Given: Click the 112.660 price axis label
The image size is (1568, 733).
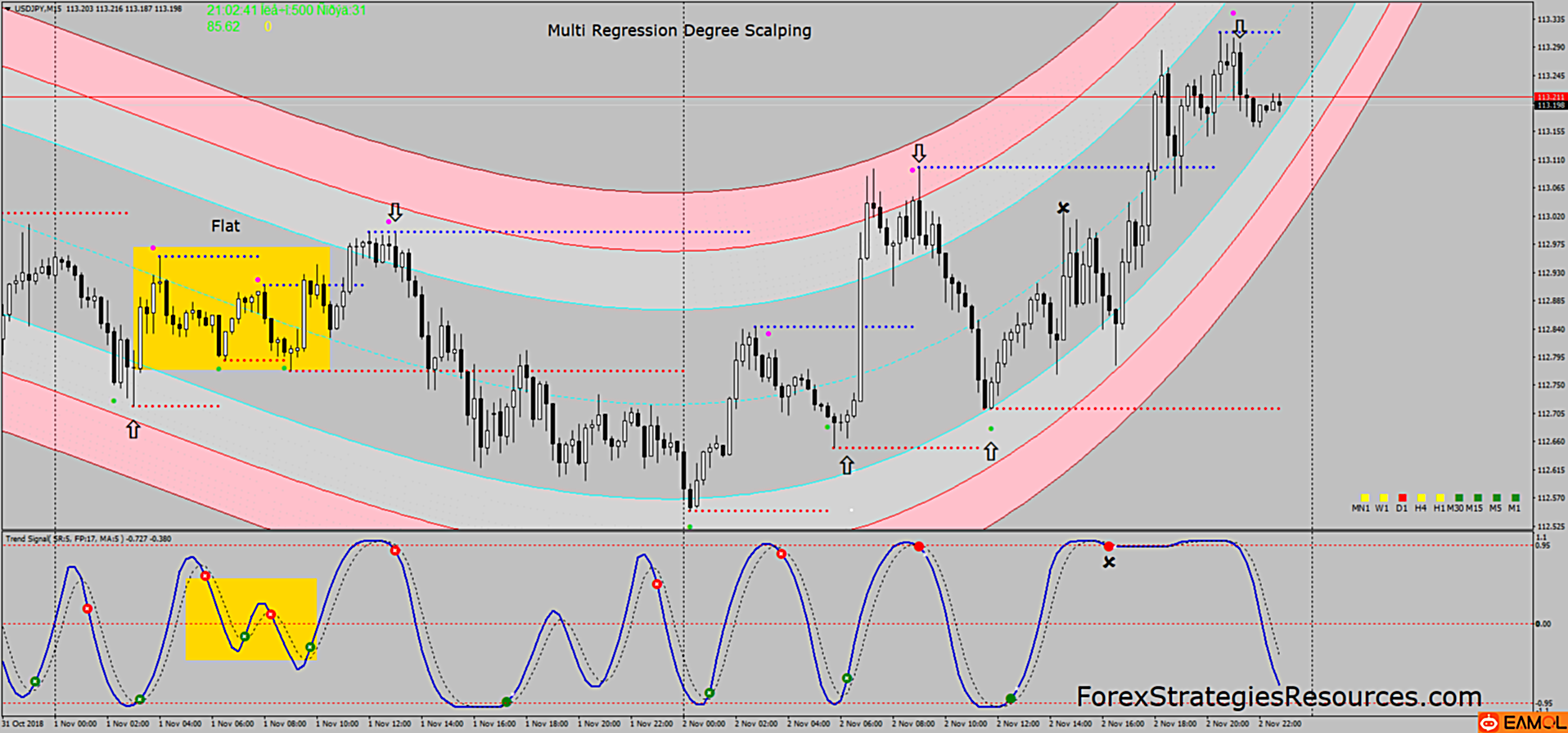Looking at the screenshot, I should point(1551,442).
